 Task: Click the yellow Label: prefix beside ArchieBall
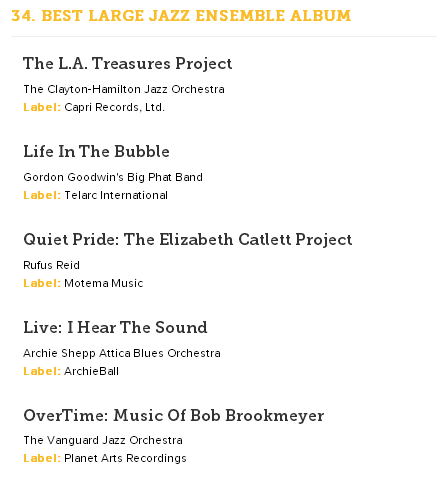tap(42, 371)
